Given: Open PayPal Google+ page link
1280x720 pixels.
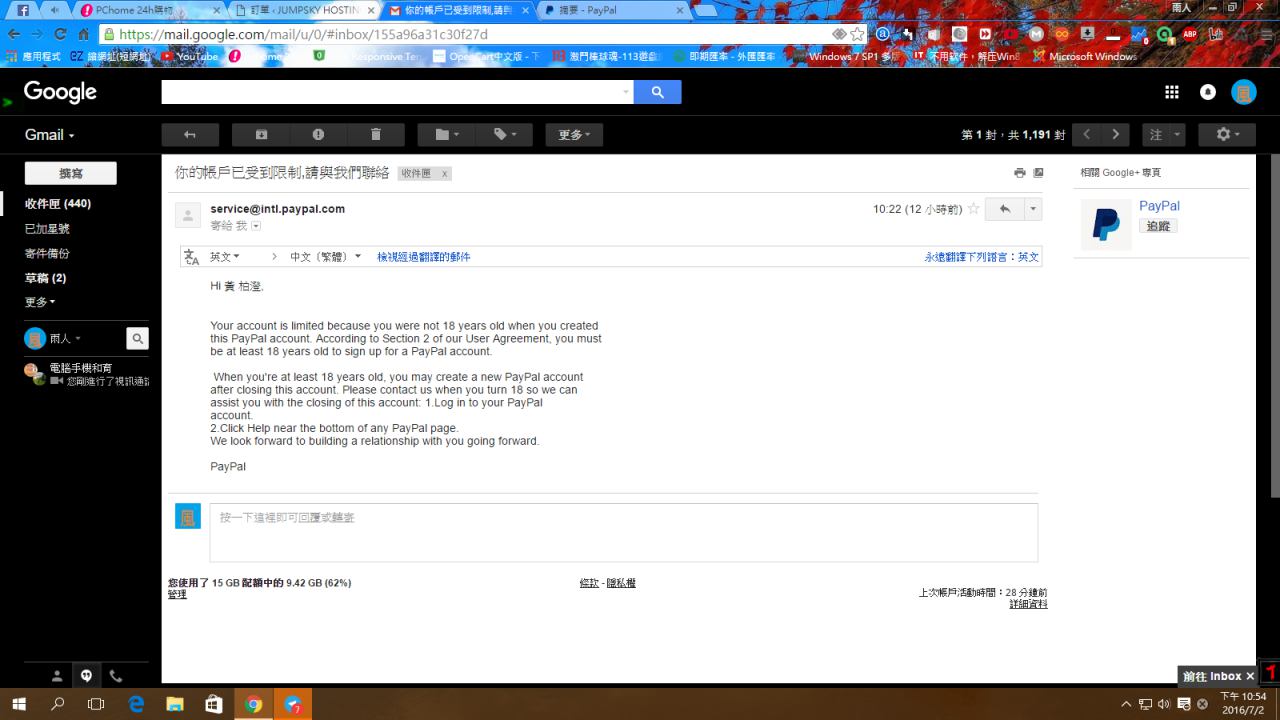Looking at the screenshot, I should (1159, 206).
